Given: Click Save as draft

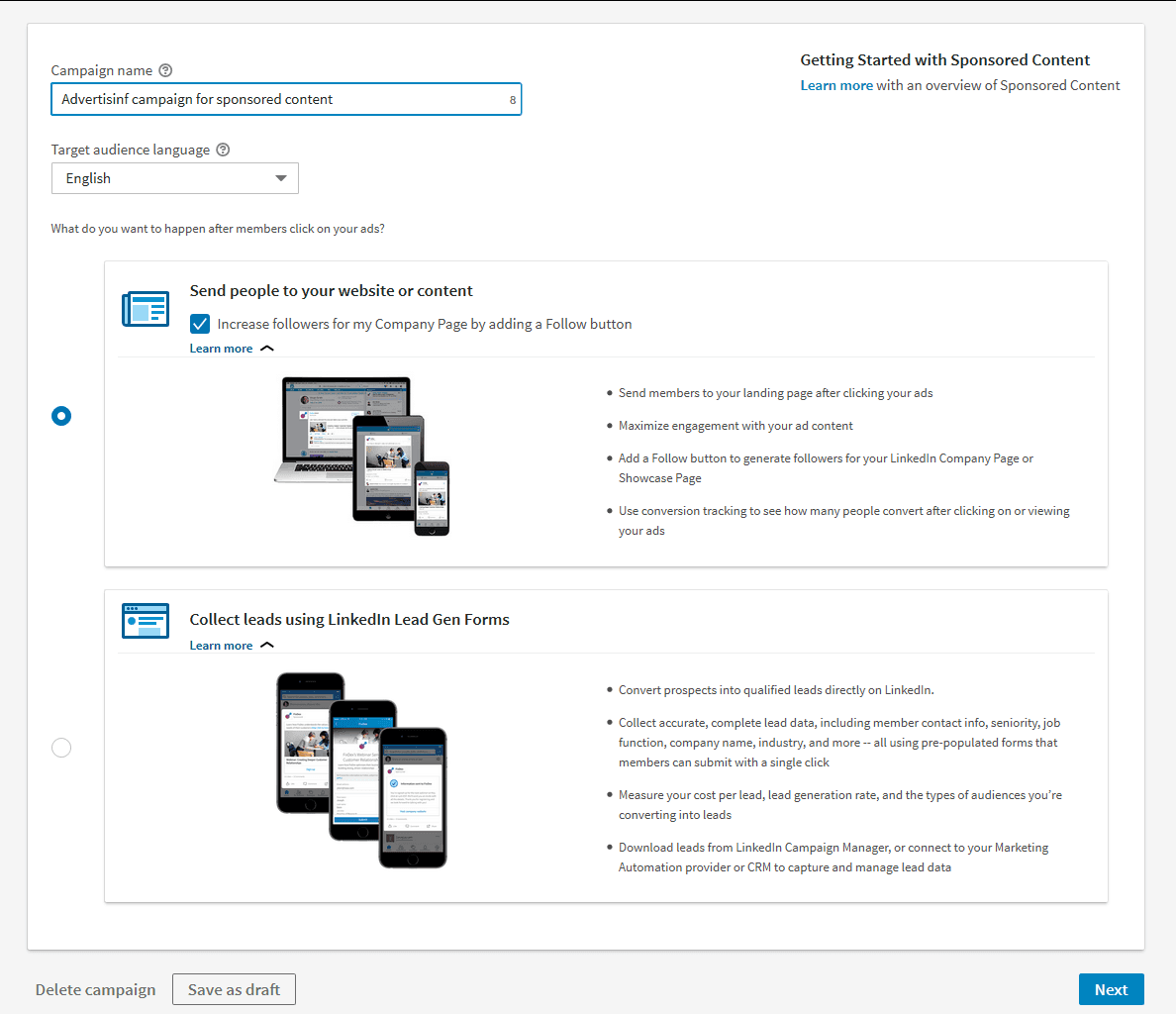Looking at the screenshot, I should click(x=234, y=988).
